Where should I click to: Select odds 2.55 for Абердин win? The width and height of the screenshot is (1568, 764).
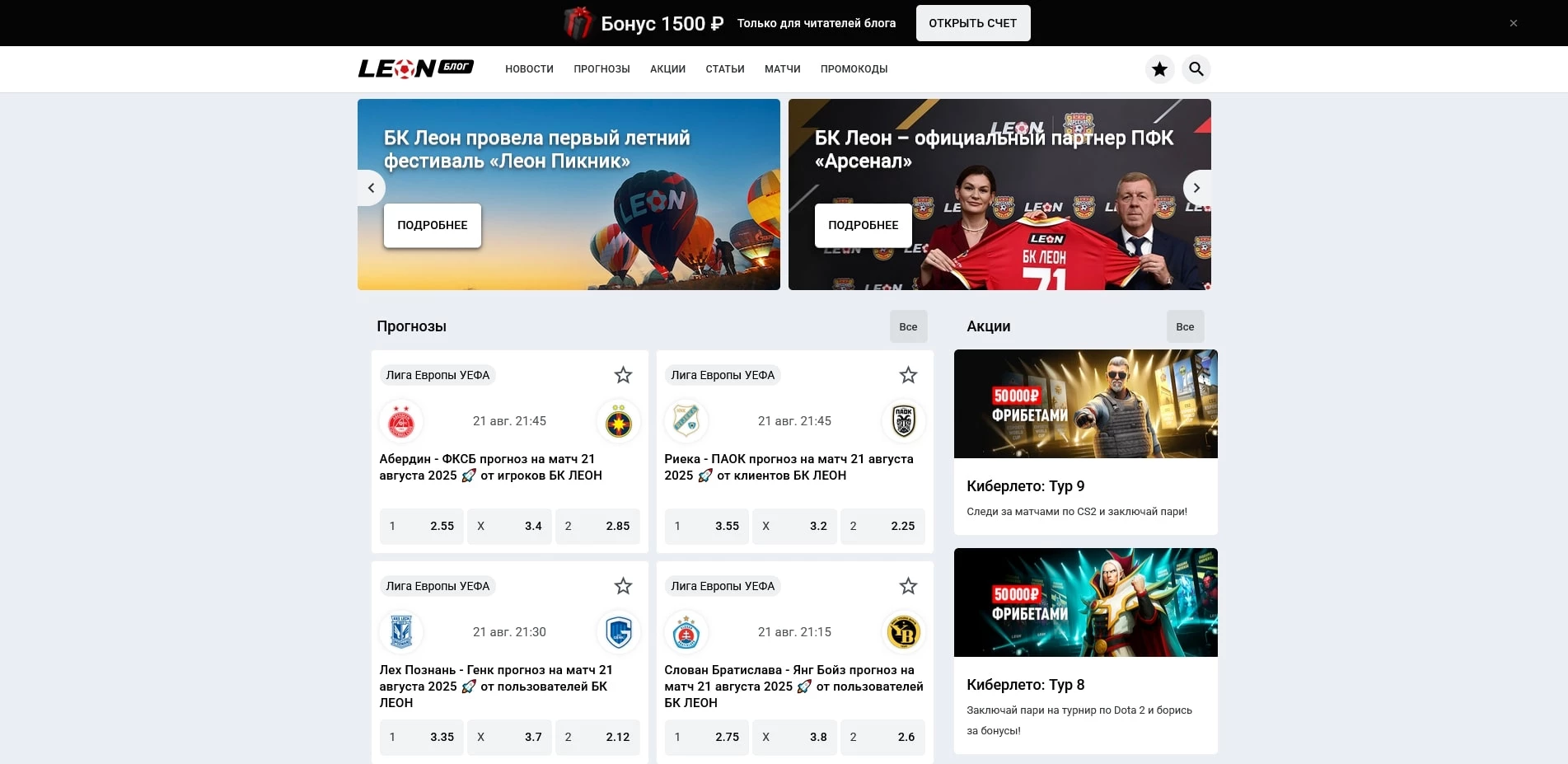click(x=422, y=526)
